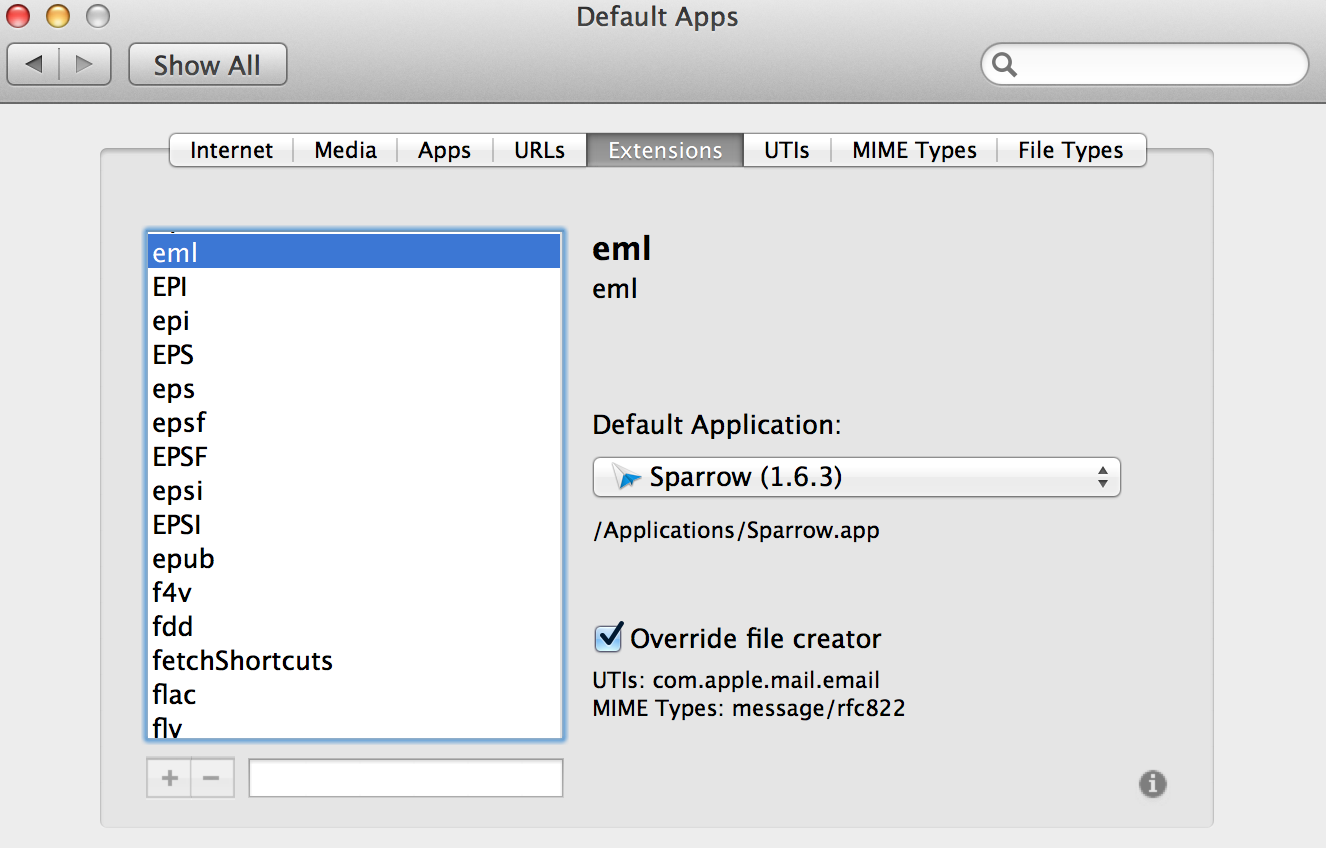Open the Apps tab
Screen dimensions: 1326x848
pos(444,150)
